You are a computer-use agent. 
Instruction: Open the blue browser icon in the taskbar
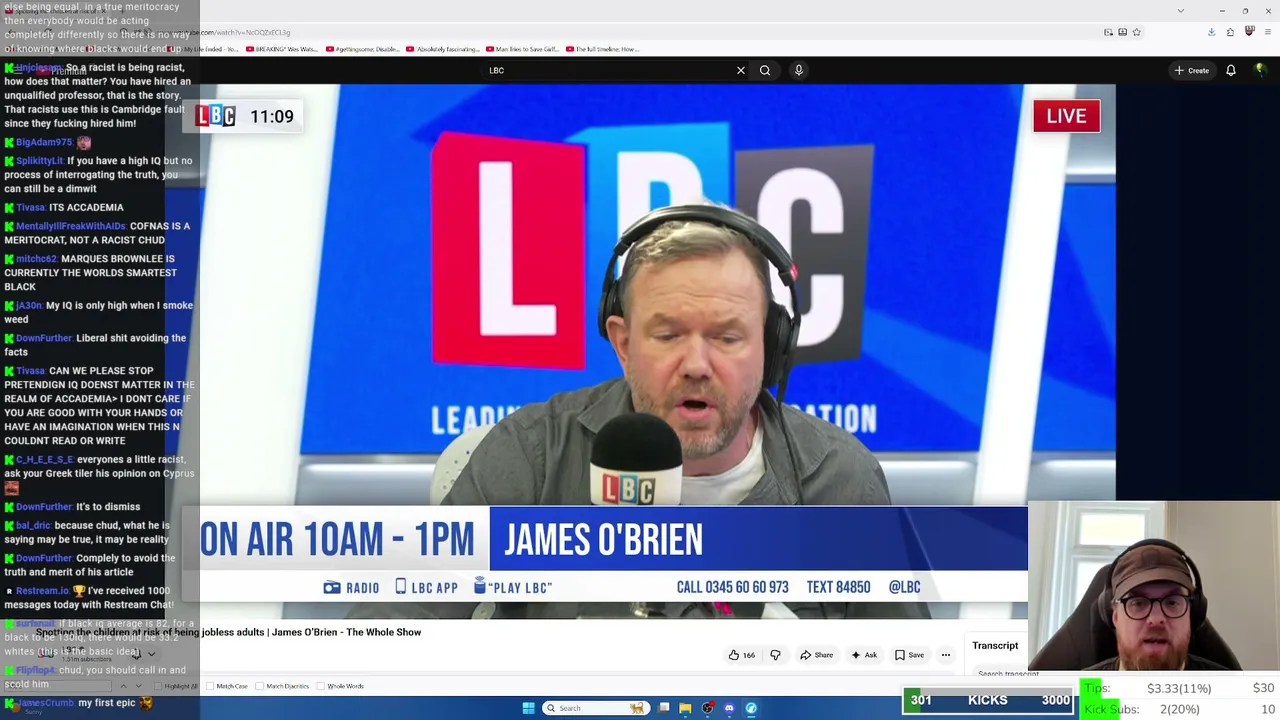tap(751, 708)
